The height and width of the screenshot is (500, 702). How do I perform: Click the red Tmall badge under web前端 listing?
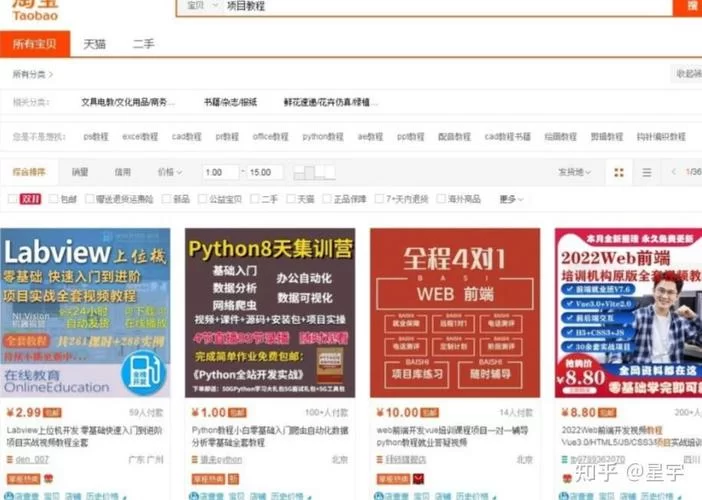418,479
